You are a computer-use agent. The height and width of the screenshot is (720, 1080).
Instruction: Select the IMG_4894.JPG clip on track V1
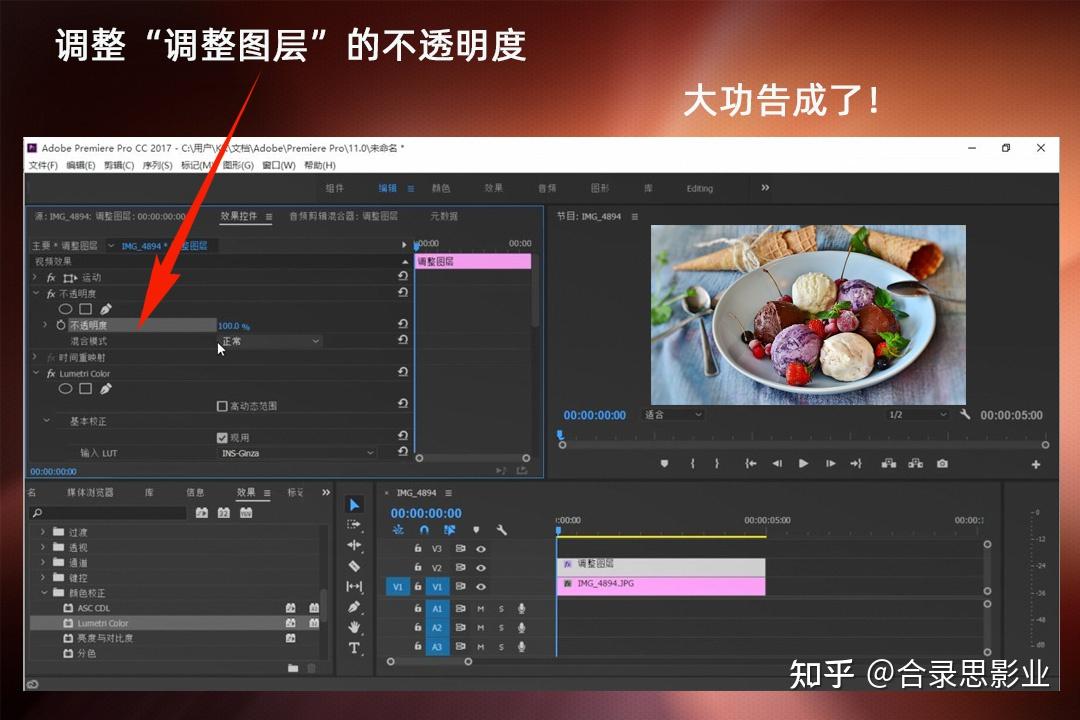click(x=660, y=585)
